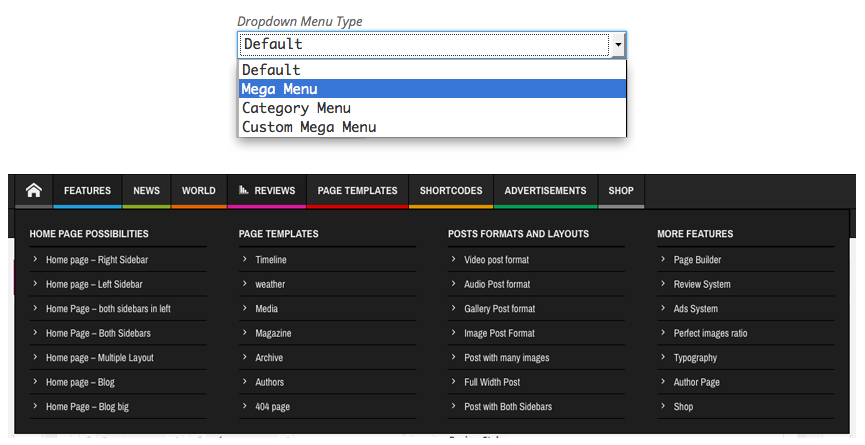Open the Shortcodes menu item
This screenshot has width=865, height=445.
(451, 191)
